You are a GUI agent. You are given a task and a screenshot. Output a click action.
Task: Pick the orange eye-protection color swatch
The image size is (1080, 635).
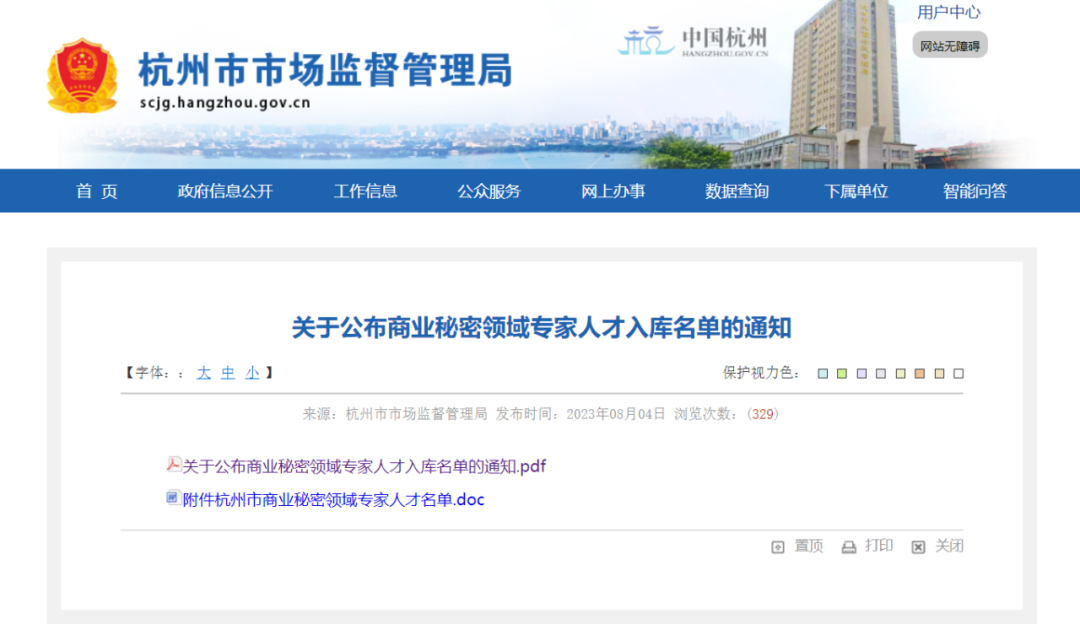coord(920,374)
